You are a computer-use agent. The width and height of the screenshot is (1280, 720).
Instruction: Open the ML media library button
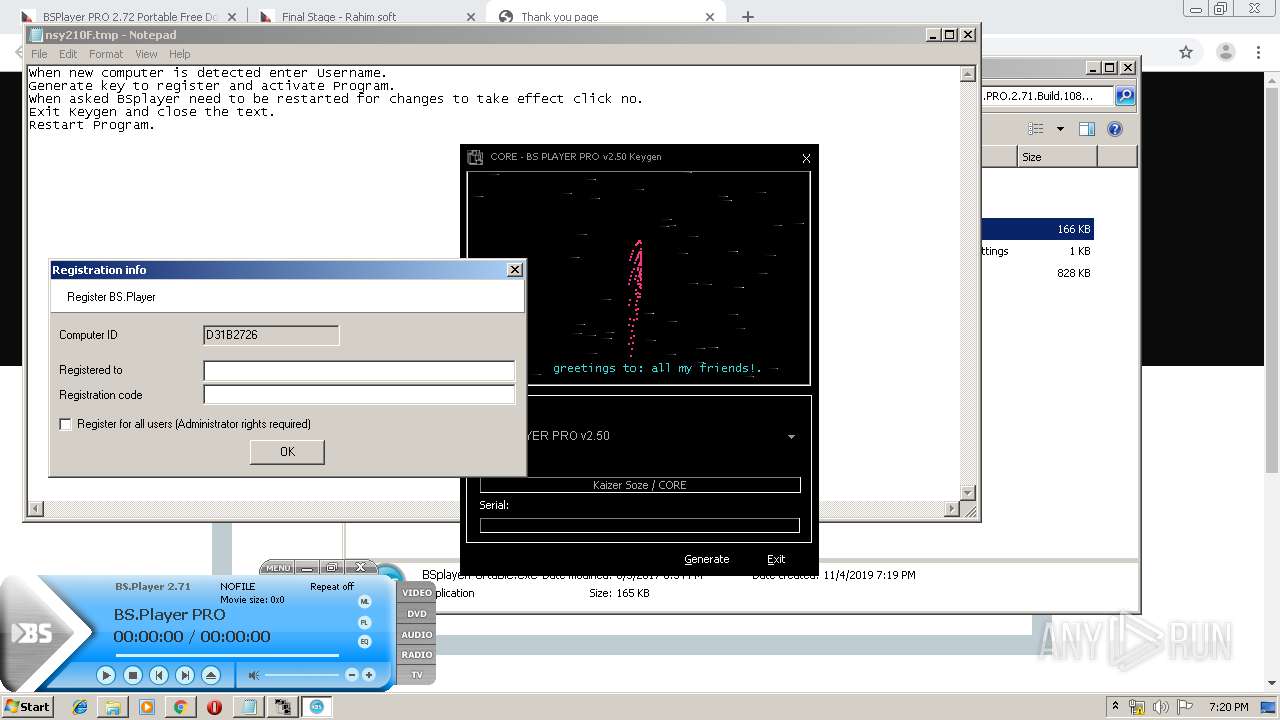coord(364,602)
